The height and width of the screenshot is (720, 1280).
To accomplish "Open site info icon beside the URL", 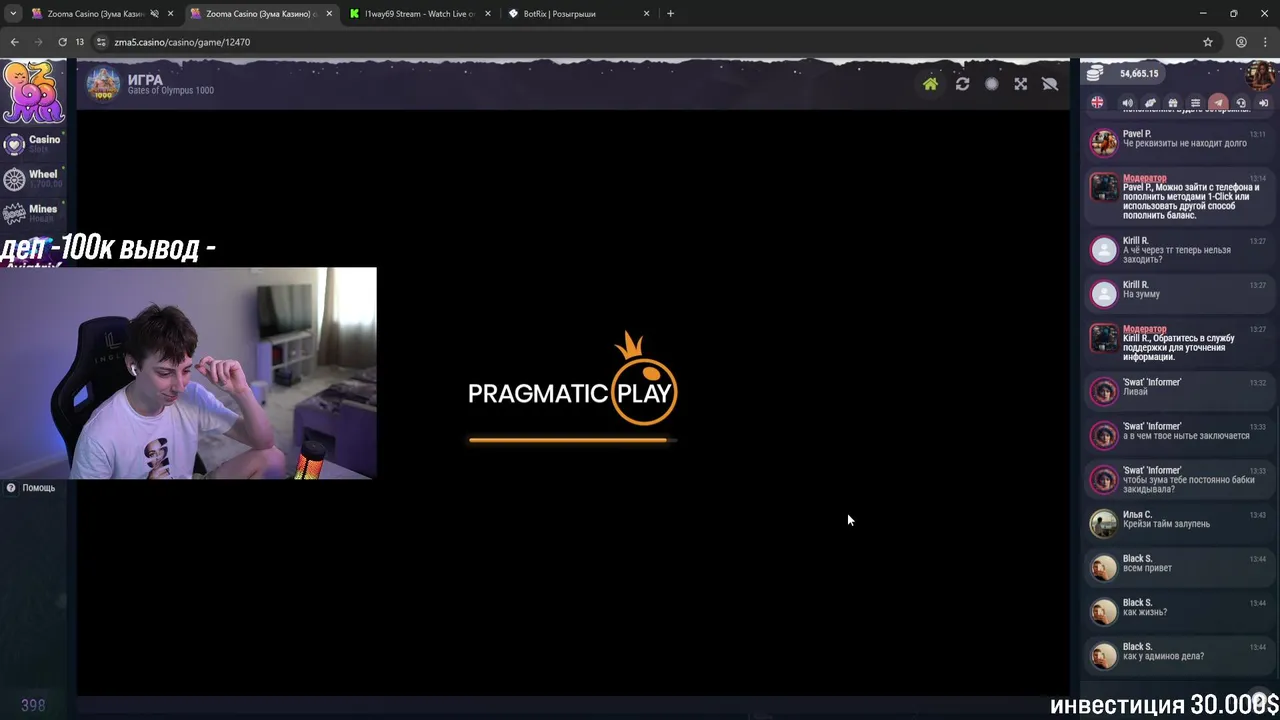I will 101,42.
